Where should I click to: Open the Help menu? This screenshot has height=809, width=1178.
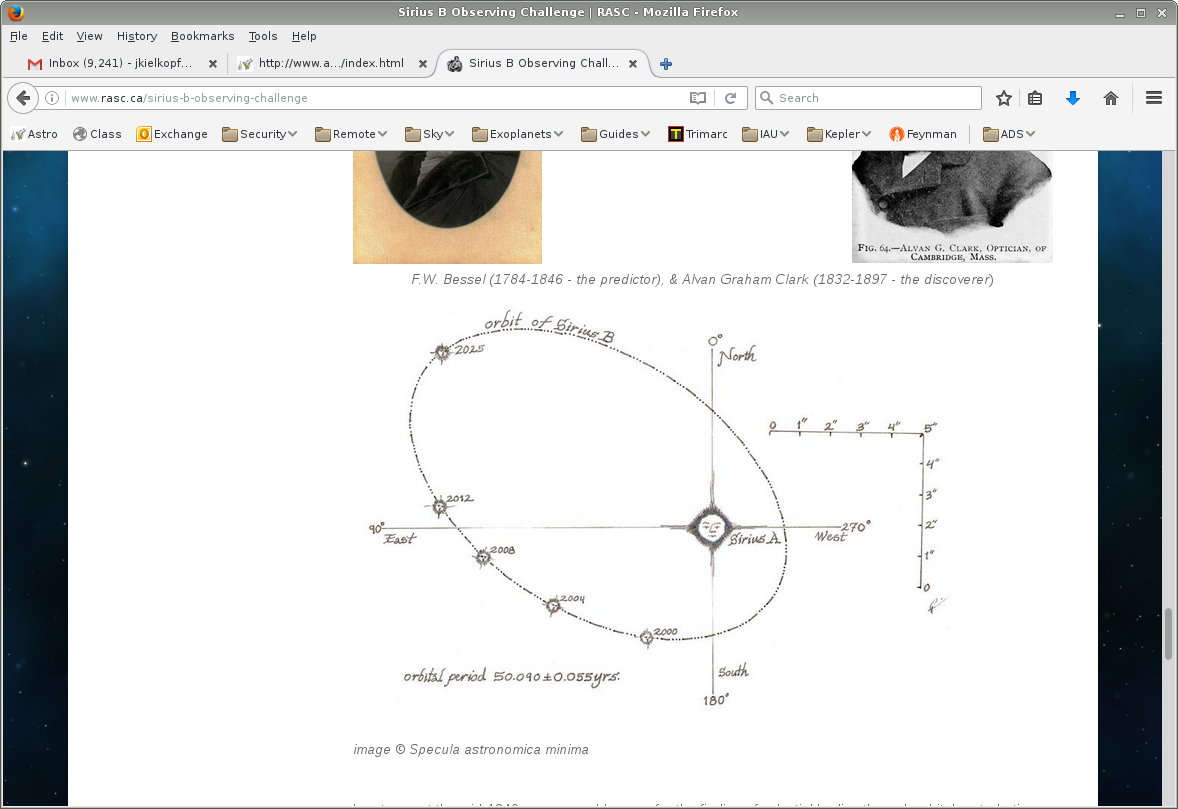point(304,36)
